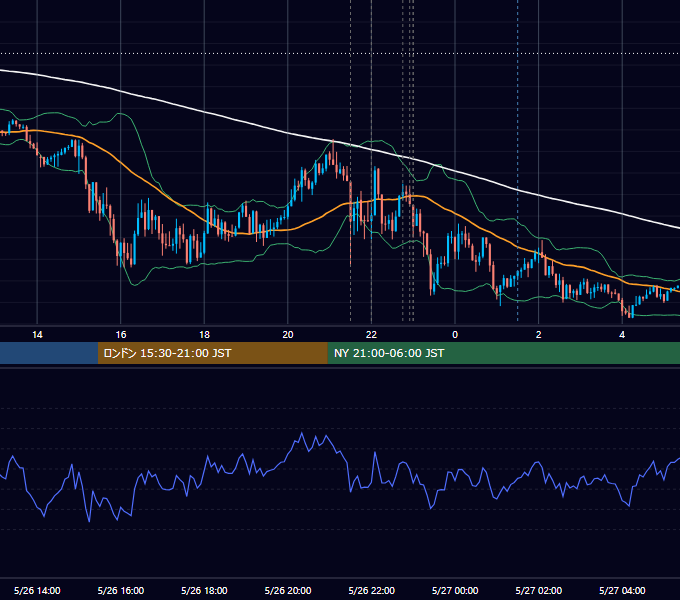Click the hour label 14 on time axis

click(x=37, y=335)
